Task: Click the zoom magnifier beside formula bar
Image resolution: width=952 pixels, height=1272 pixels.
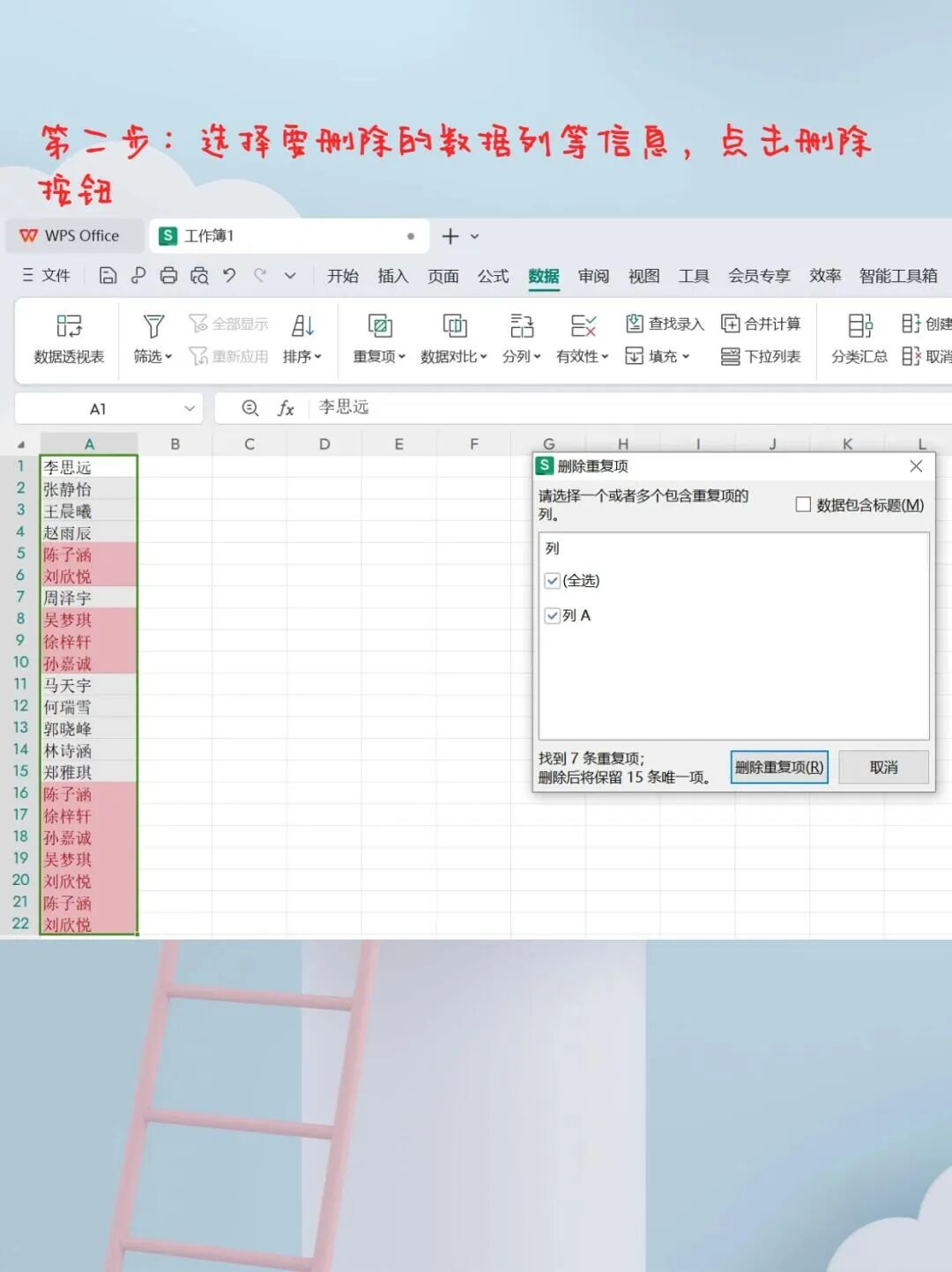Action: click(x=250, y=407)
